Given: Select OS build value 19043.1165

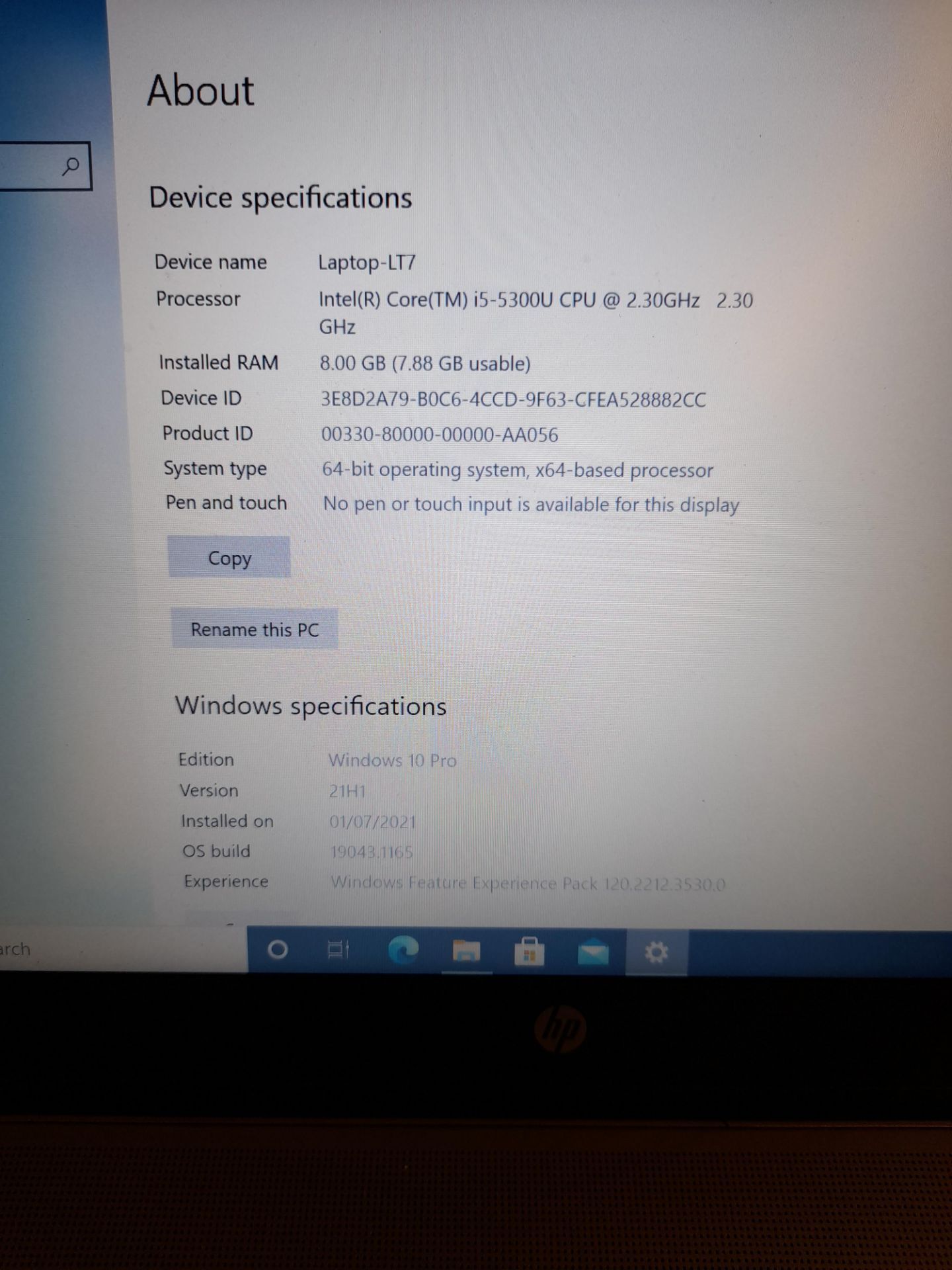Looking at the screenshot, I should coord(372,853).
